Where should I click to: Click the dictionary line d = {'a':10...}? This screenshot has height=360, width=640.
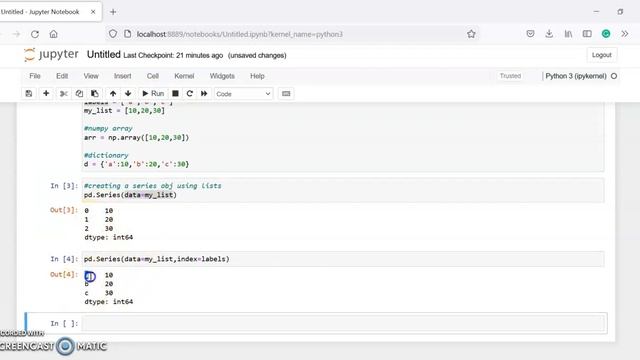pyautogui.click(x=137, y=164)
